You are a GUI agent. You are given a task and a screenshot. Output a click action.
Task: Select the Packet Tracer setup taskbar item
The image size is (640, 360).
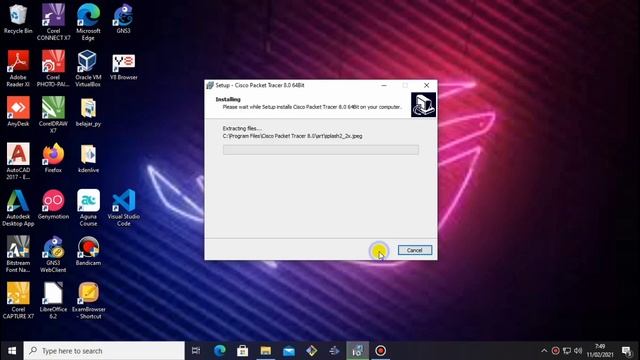(x=358, y=351)
